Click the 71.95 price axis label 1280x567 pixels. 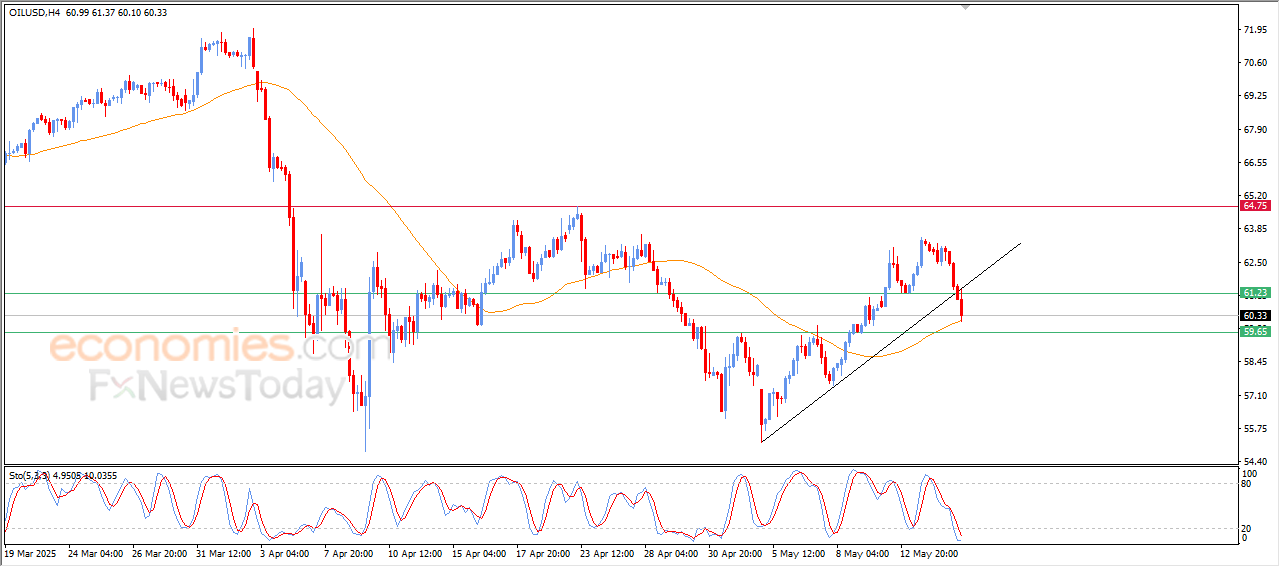pos(1255,30)
